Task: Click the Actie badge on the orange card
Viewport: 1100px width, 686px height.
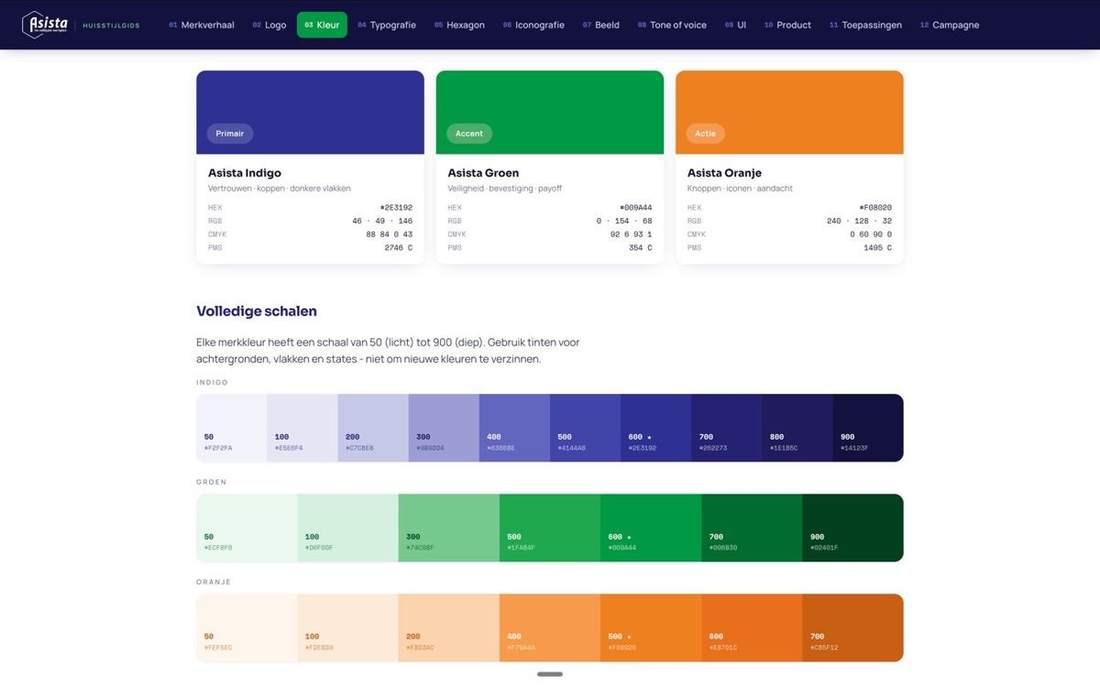Action: click(705, 133)
